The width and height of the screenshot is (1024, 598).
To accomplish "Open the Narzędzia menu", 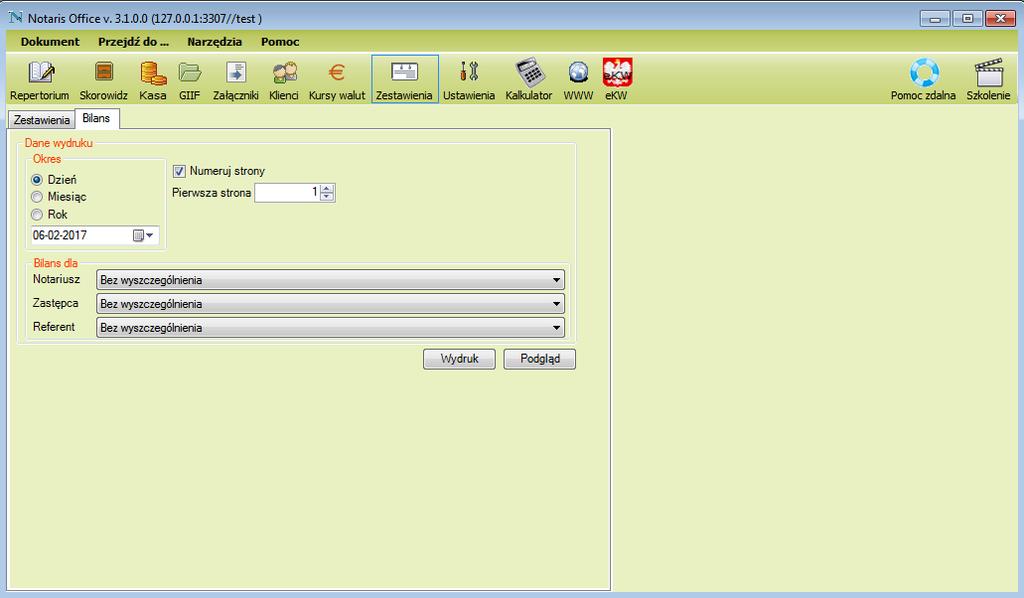I will [215, 42].
